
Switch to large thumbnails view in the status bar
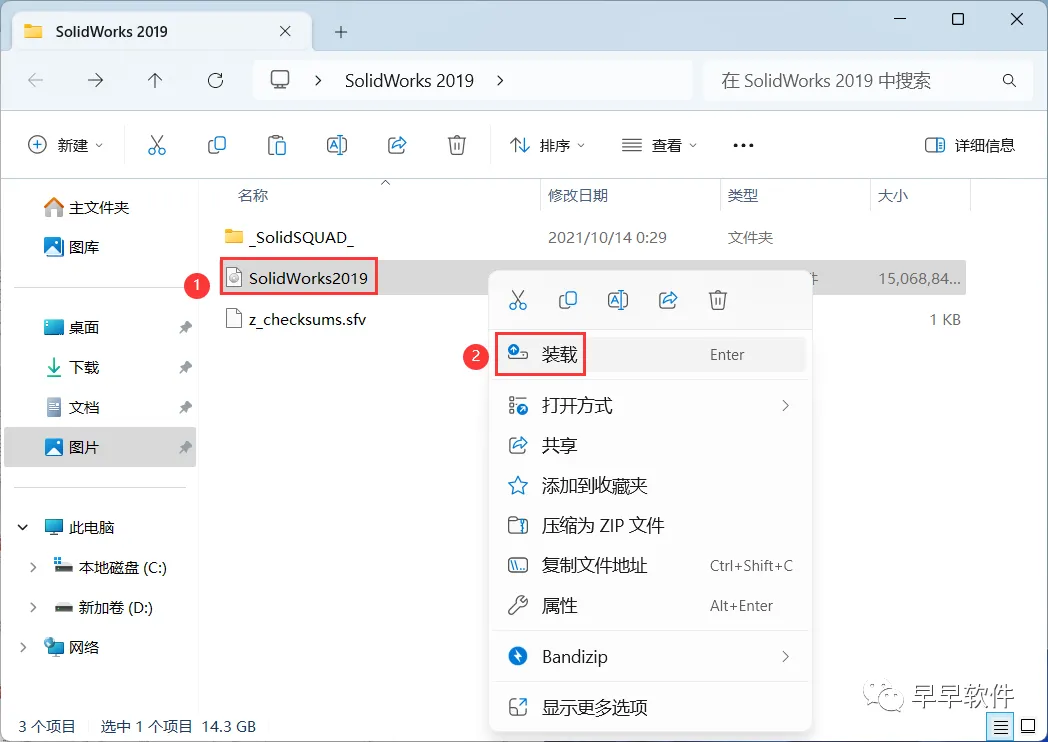[x=1029, y=727]
